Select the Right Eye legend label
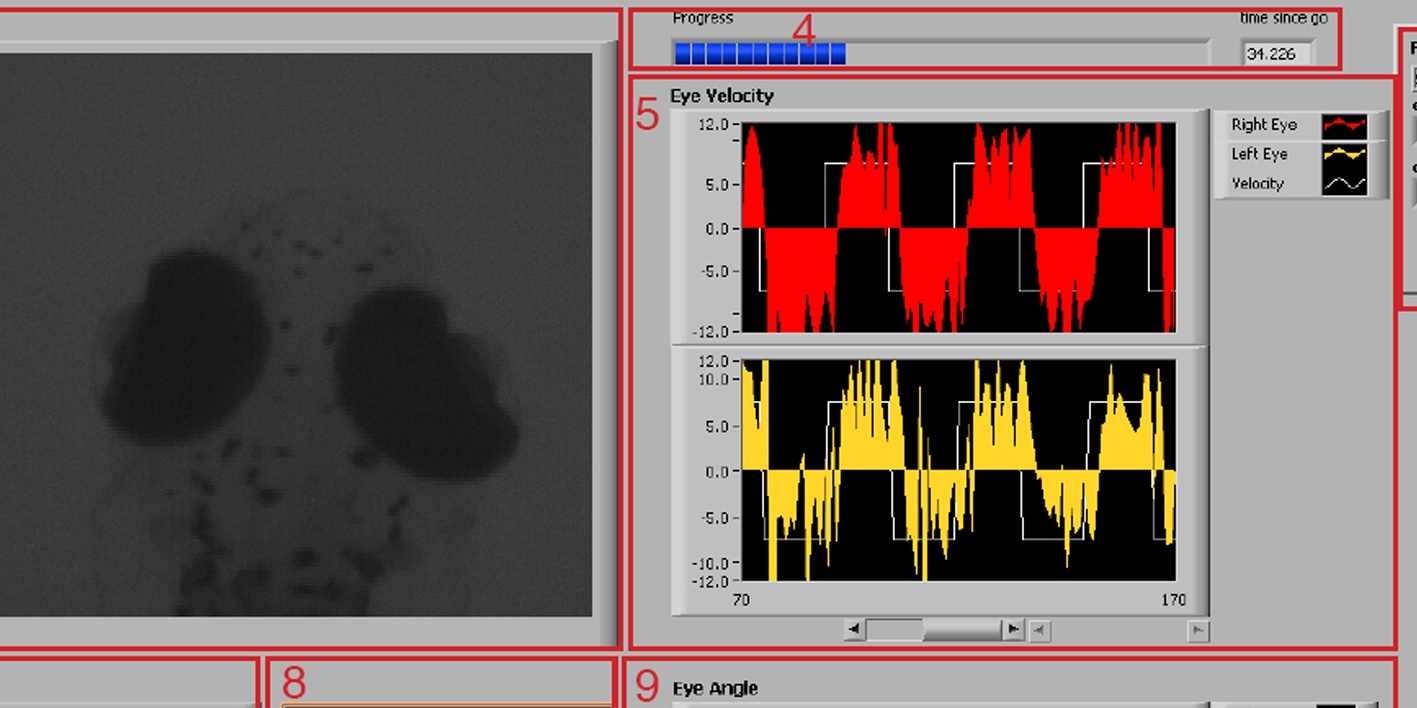The image size is (1417, 708). (x=1263, y=125)
